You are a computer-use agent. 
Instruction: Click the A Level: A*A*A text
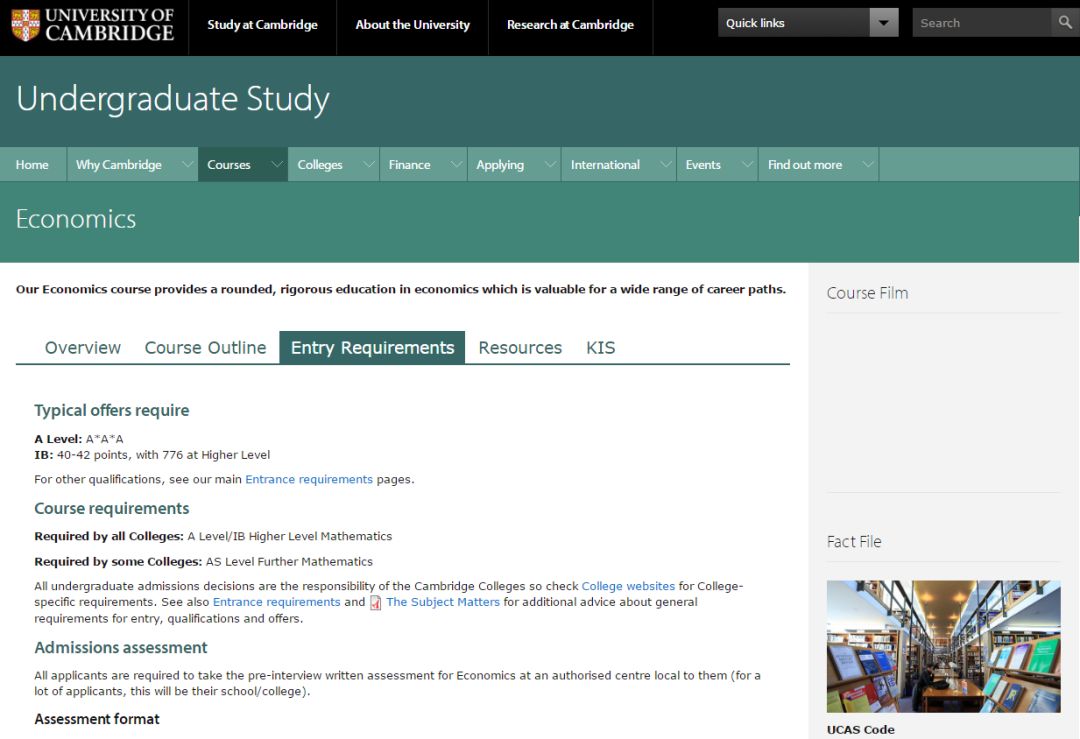point(79,439)
